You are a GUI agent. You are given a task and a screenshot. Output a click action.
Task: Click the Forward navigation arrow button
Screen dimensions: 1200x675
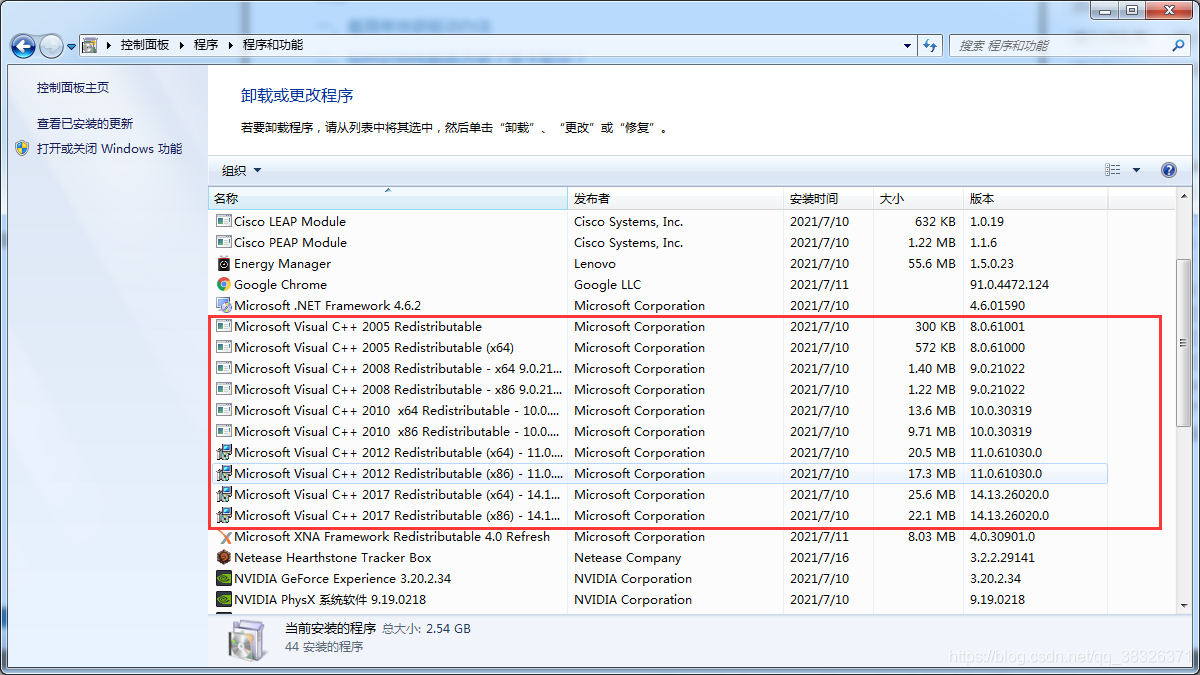tap(51, 46)
